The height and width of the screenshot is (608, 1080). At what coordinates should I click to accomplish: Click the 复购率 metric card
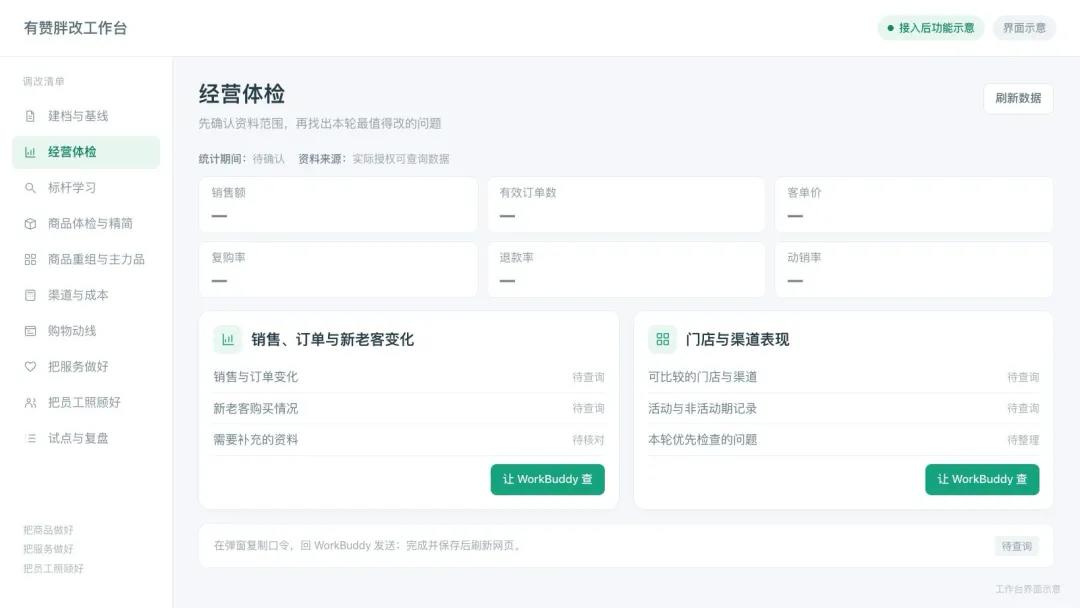click(x=338, y=269)
